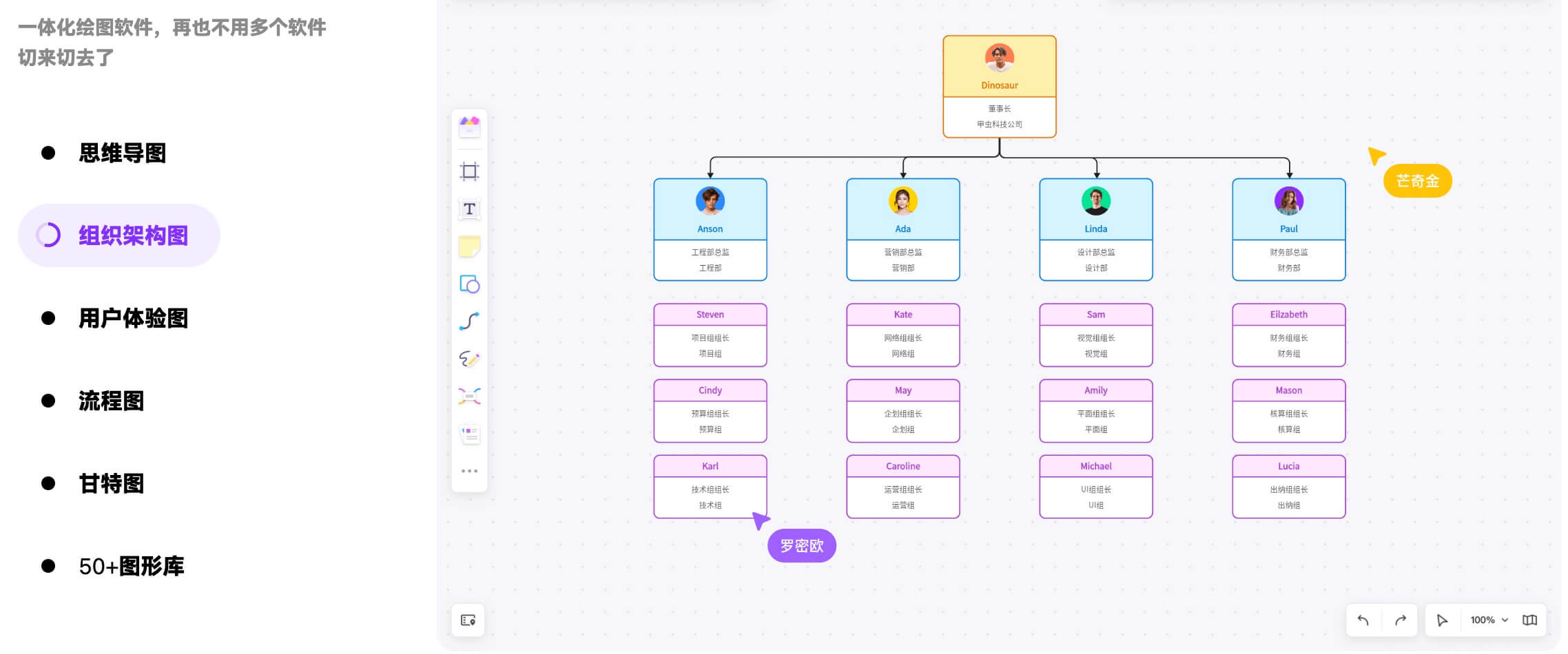
Task: Open the zoom level 100% dropdown
Action: pos(1489,620)
